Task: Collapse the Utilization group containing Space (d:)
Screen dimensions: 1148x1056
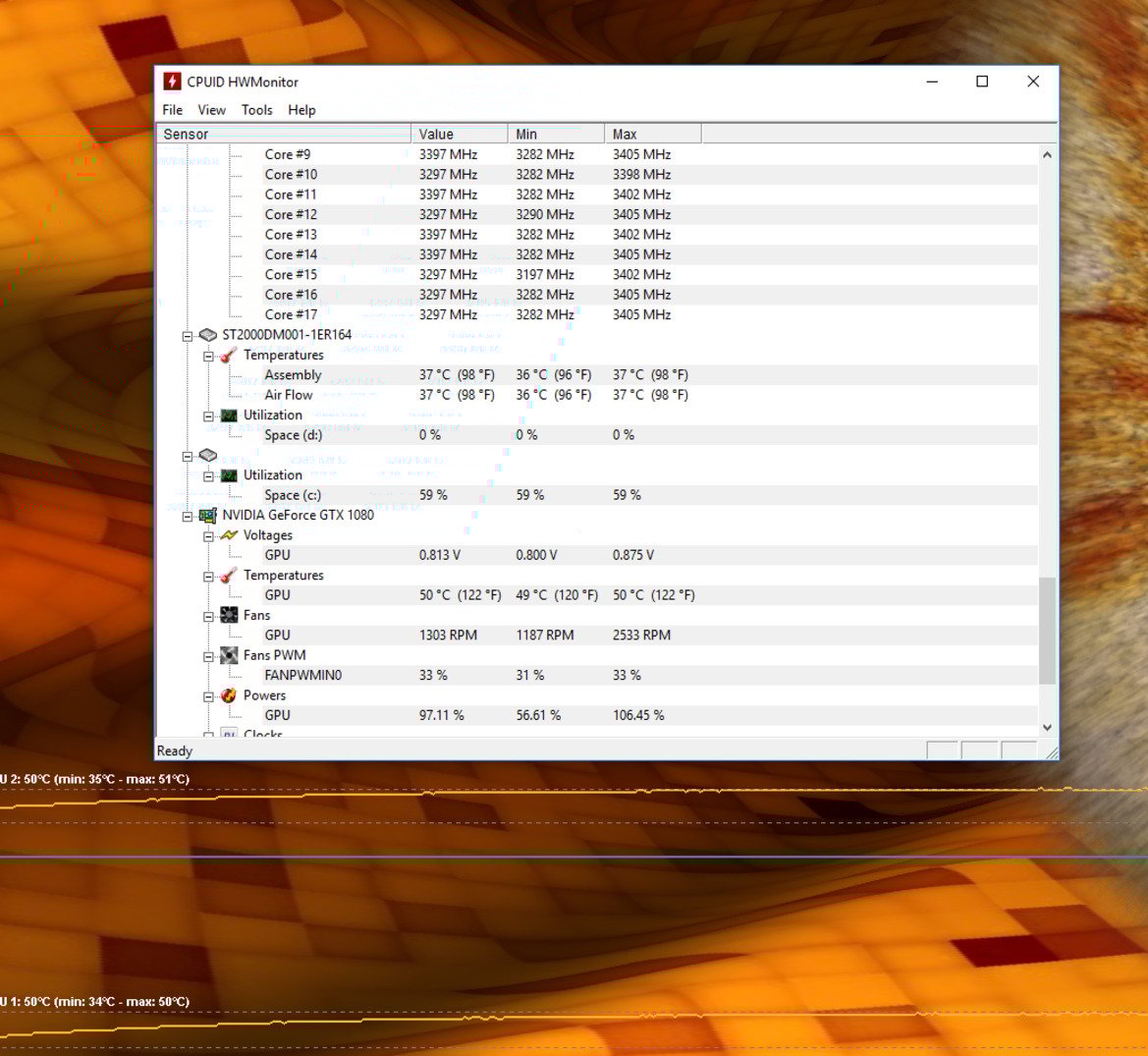Action: [x=208, y=417]
